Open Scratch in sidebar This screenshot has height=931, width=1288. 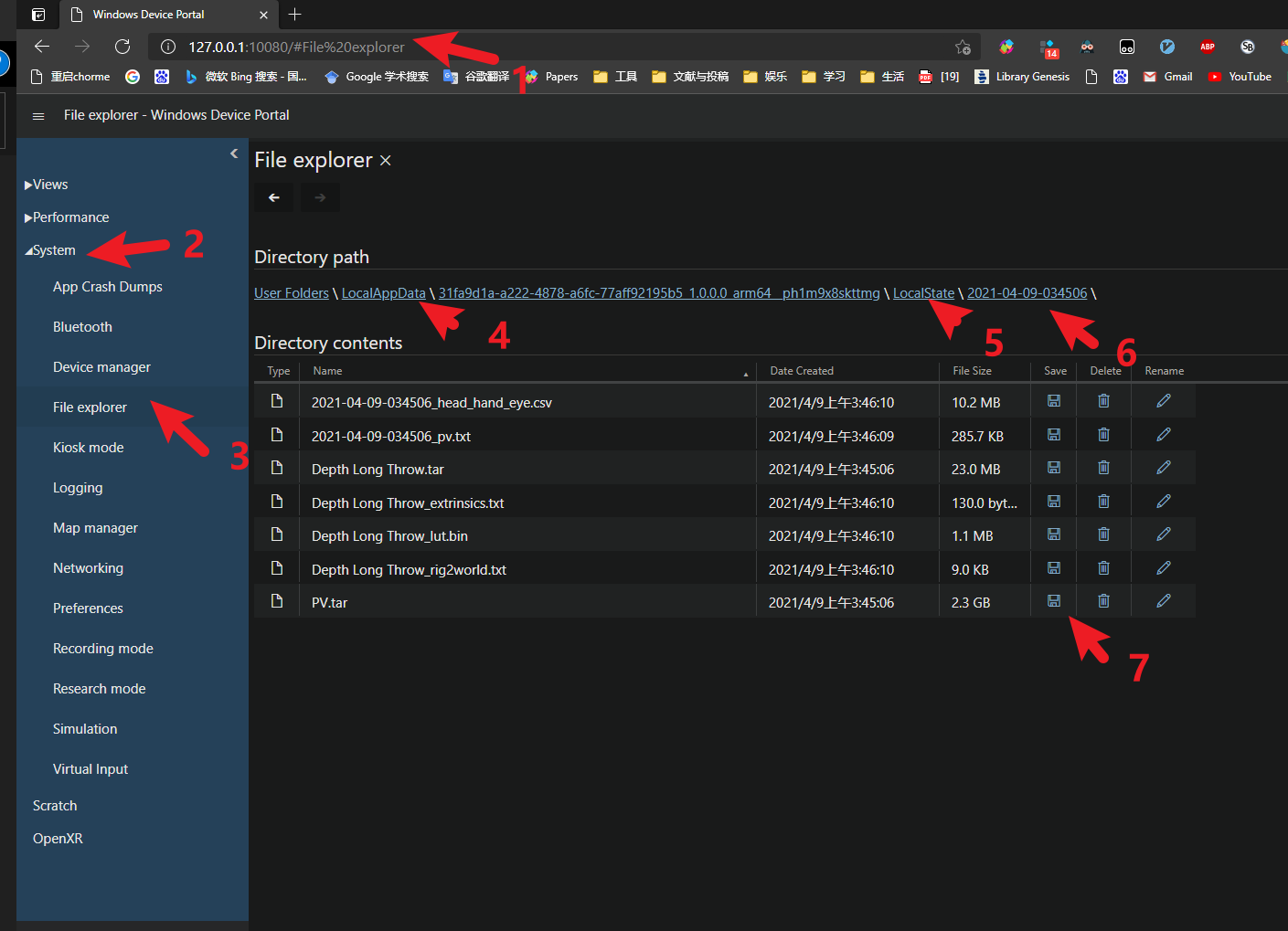pos(55,806)
